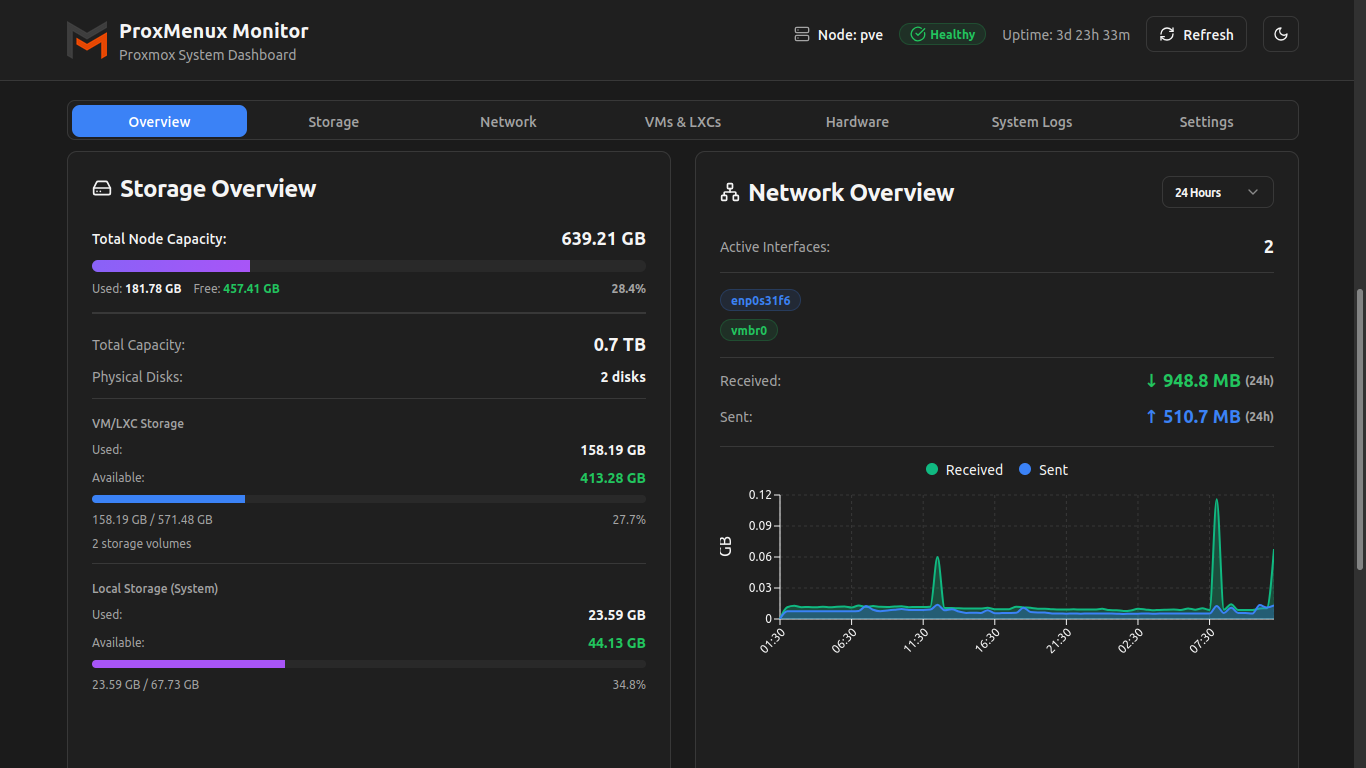
Task: Click the server node icon beside Node: pve
Action: (801, 35)
